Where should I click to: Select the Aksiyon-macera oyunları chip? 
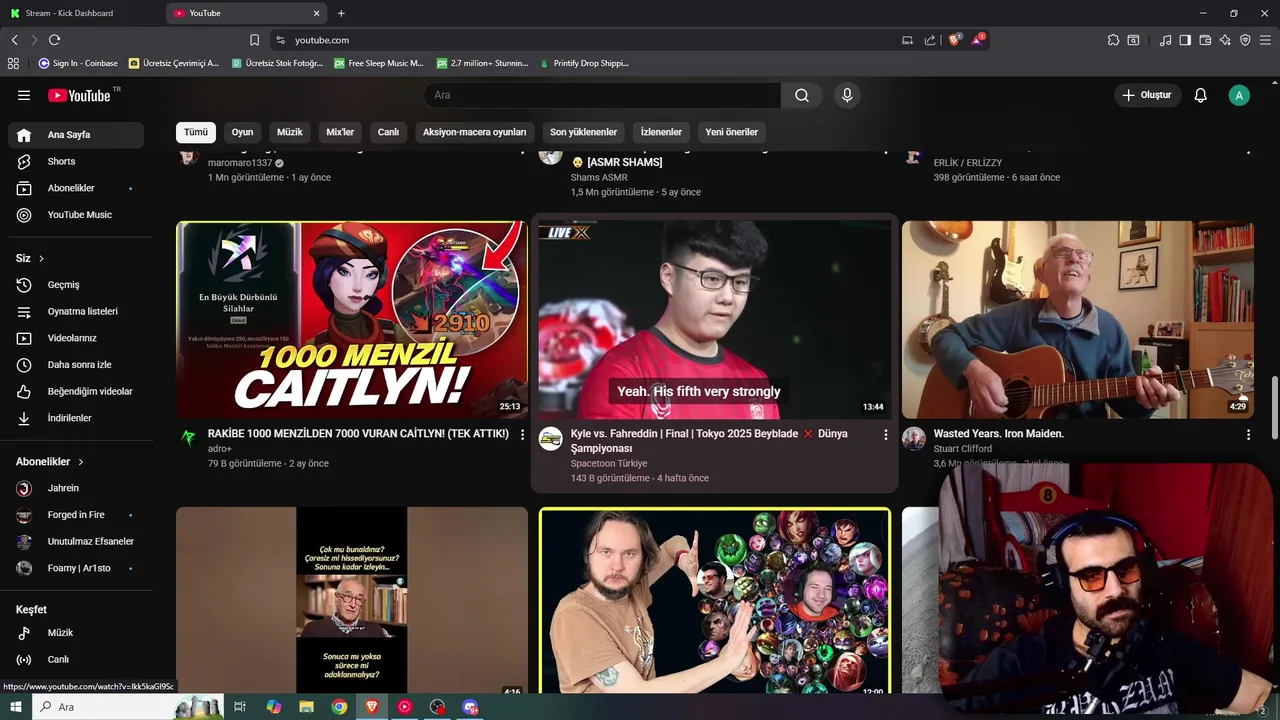point(474,132)
